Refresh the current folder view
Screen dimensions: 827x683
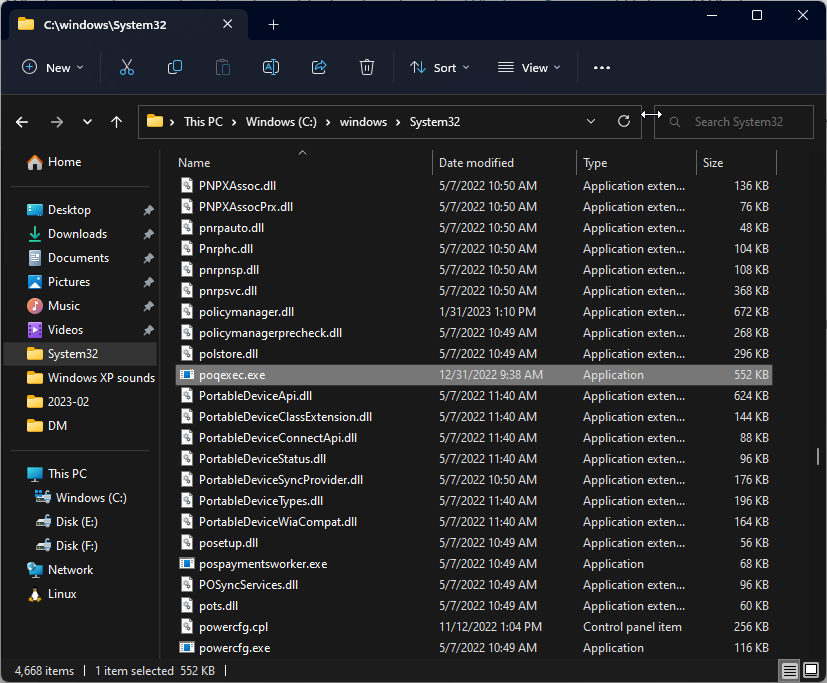pos(624,121)
